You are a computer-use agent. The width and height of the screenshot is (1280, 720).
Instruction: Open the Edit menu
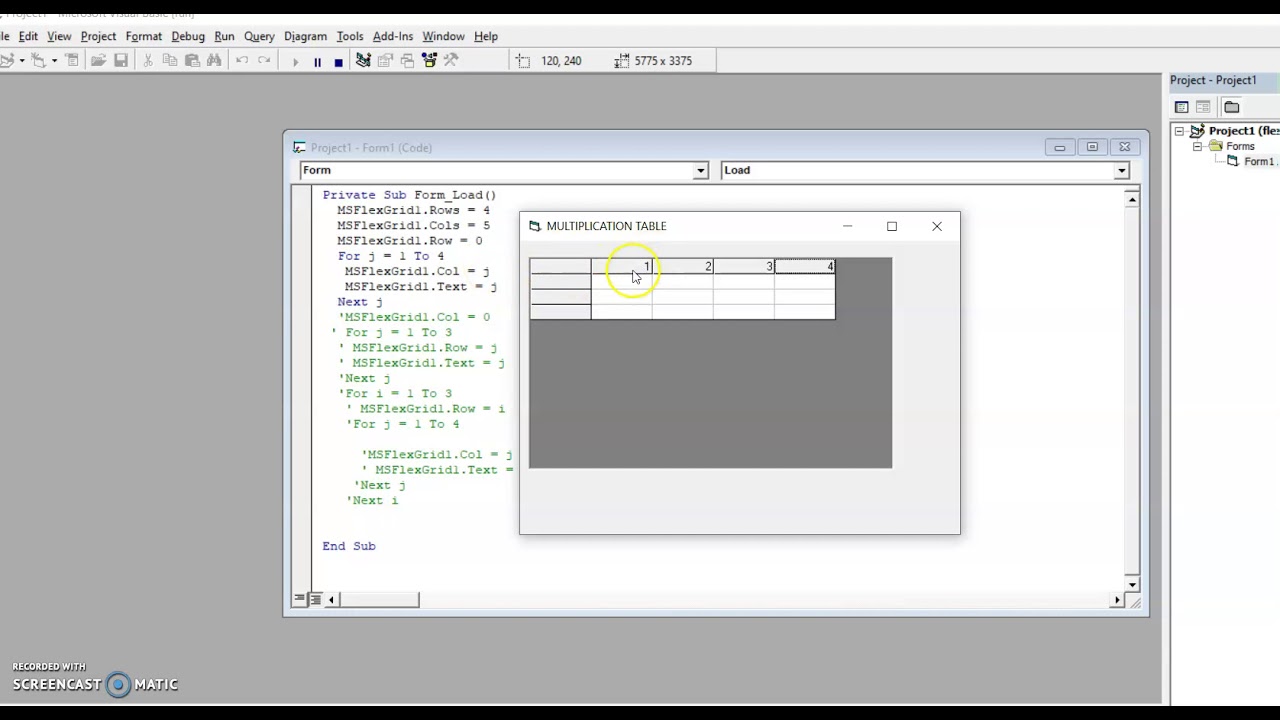click(28, 36)
